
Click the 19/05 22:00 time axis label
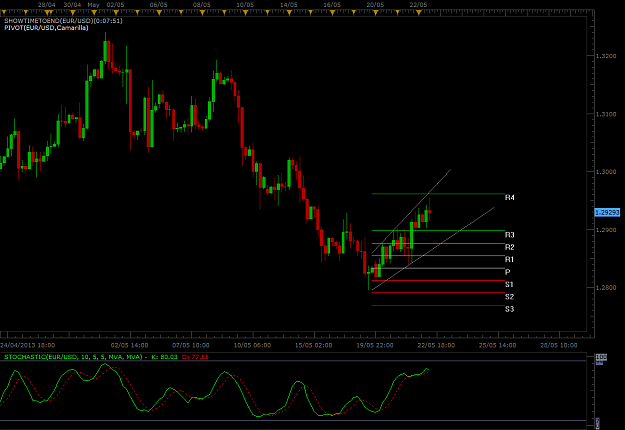tap(375, 345)
